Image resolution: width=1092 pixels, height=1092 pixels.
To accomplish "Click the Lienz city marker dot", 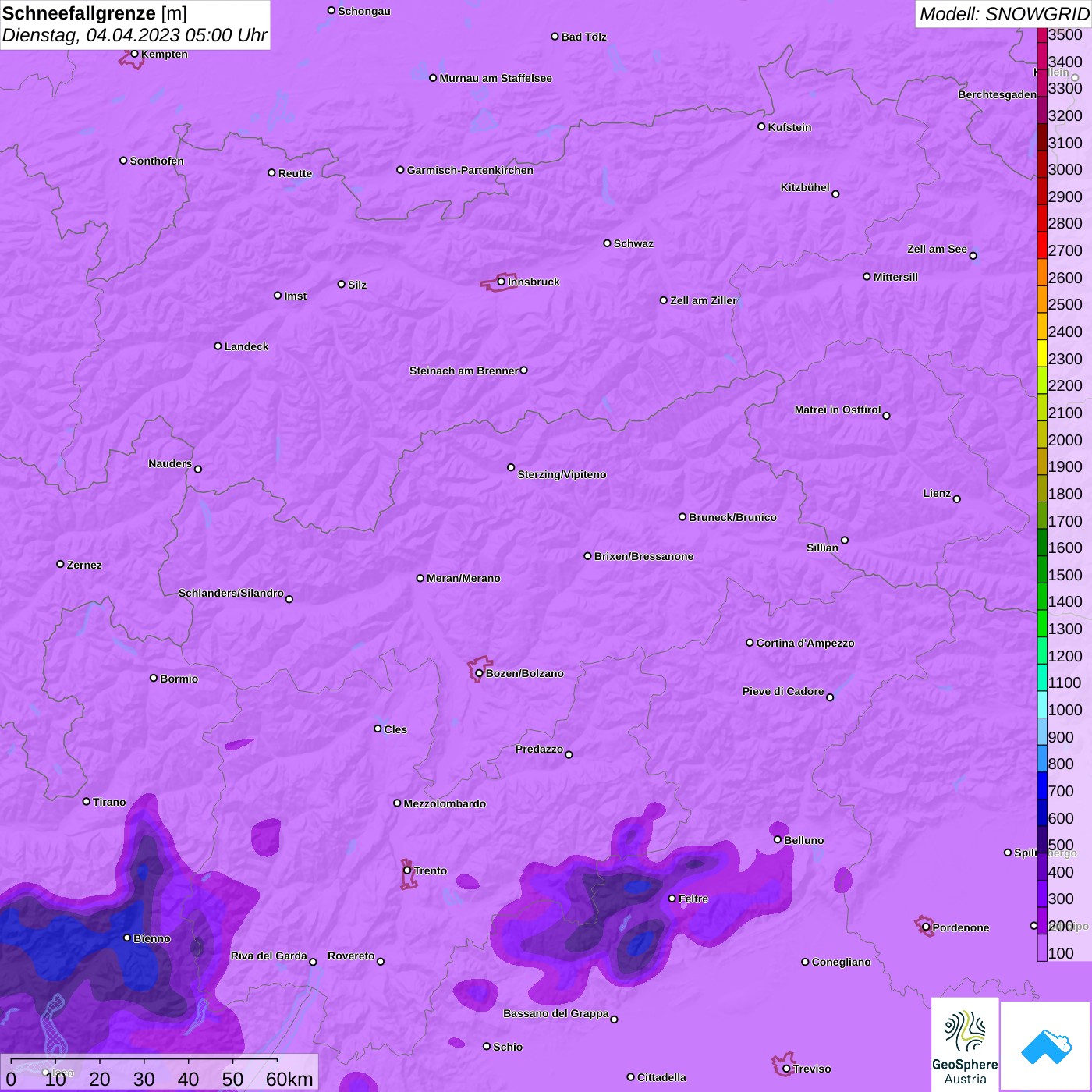I will click(957, 499).
